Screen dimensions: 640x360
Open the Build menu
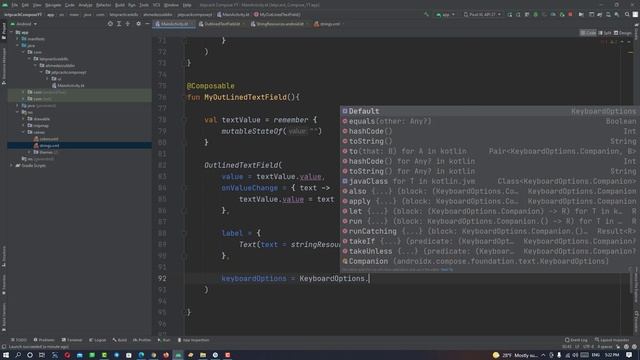pos(120,5)
